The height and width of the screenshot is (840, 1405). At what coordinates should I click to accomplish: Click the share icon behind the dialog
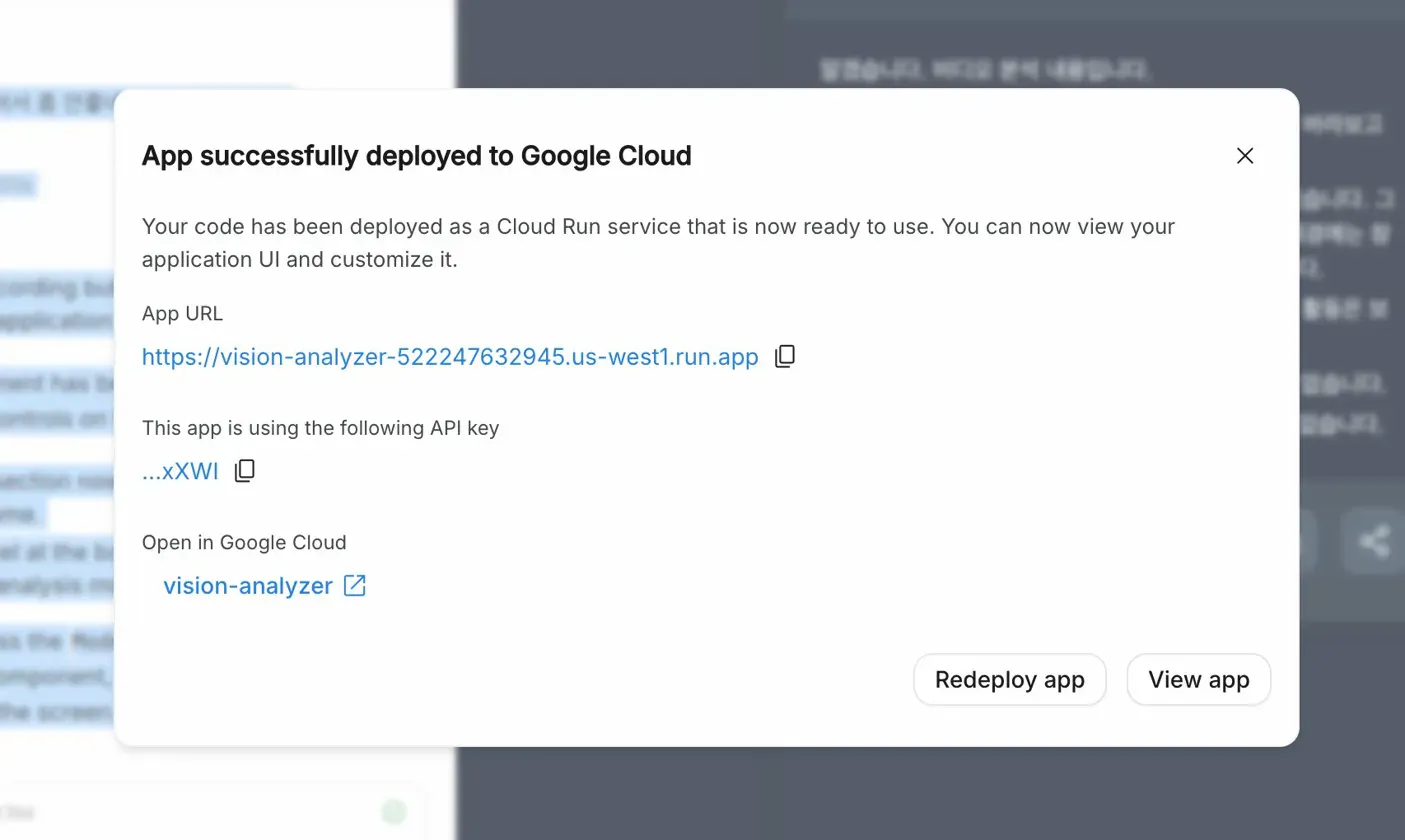[1375, 541]
